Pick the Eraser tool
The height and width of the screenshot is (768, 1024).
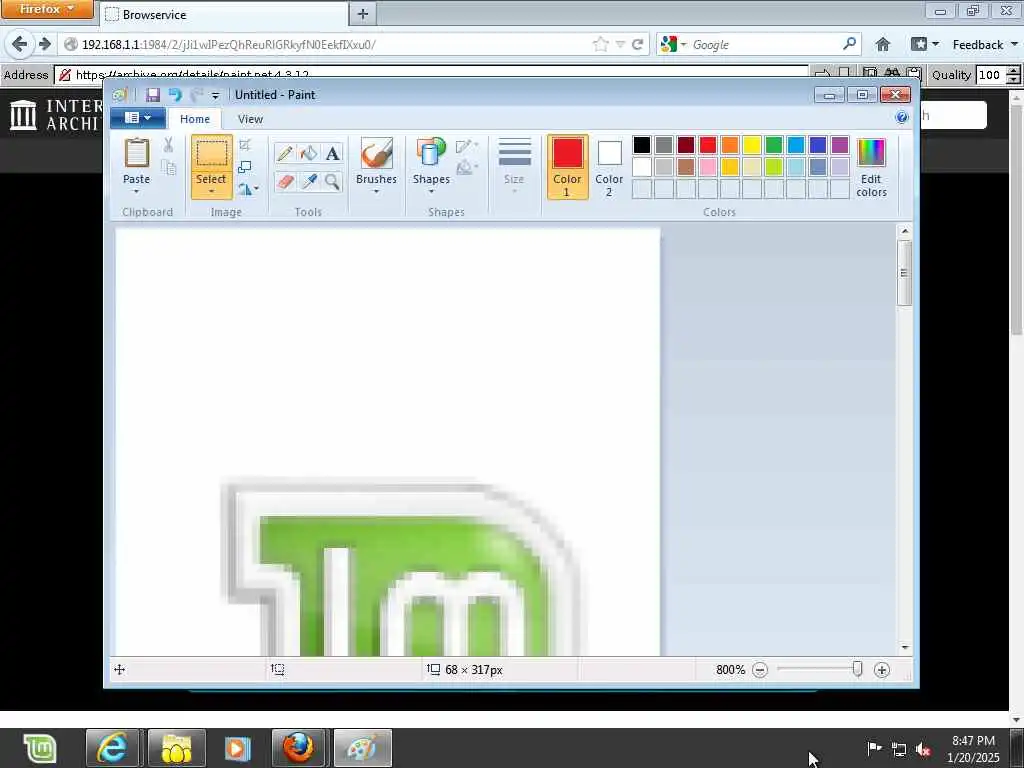click(x=285, y=181)
